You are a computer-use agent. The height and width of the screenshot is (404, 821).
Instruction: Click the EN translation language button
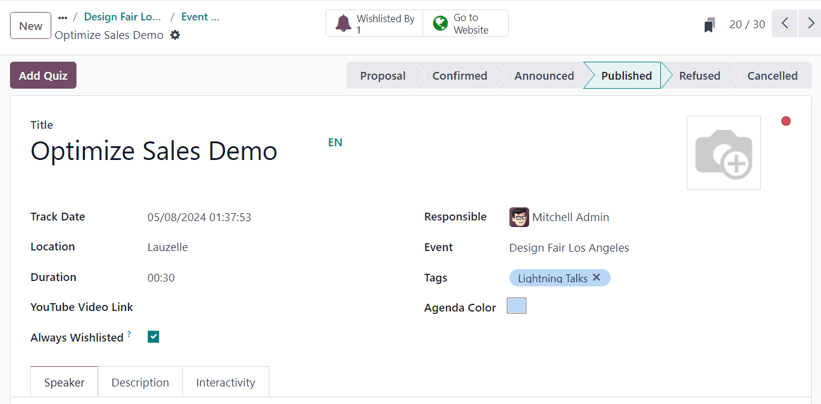(x=335, y=143)
